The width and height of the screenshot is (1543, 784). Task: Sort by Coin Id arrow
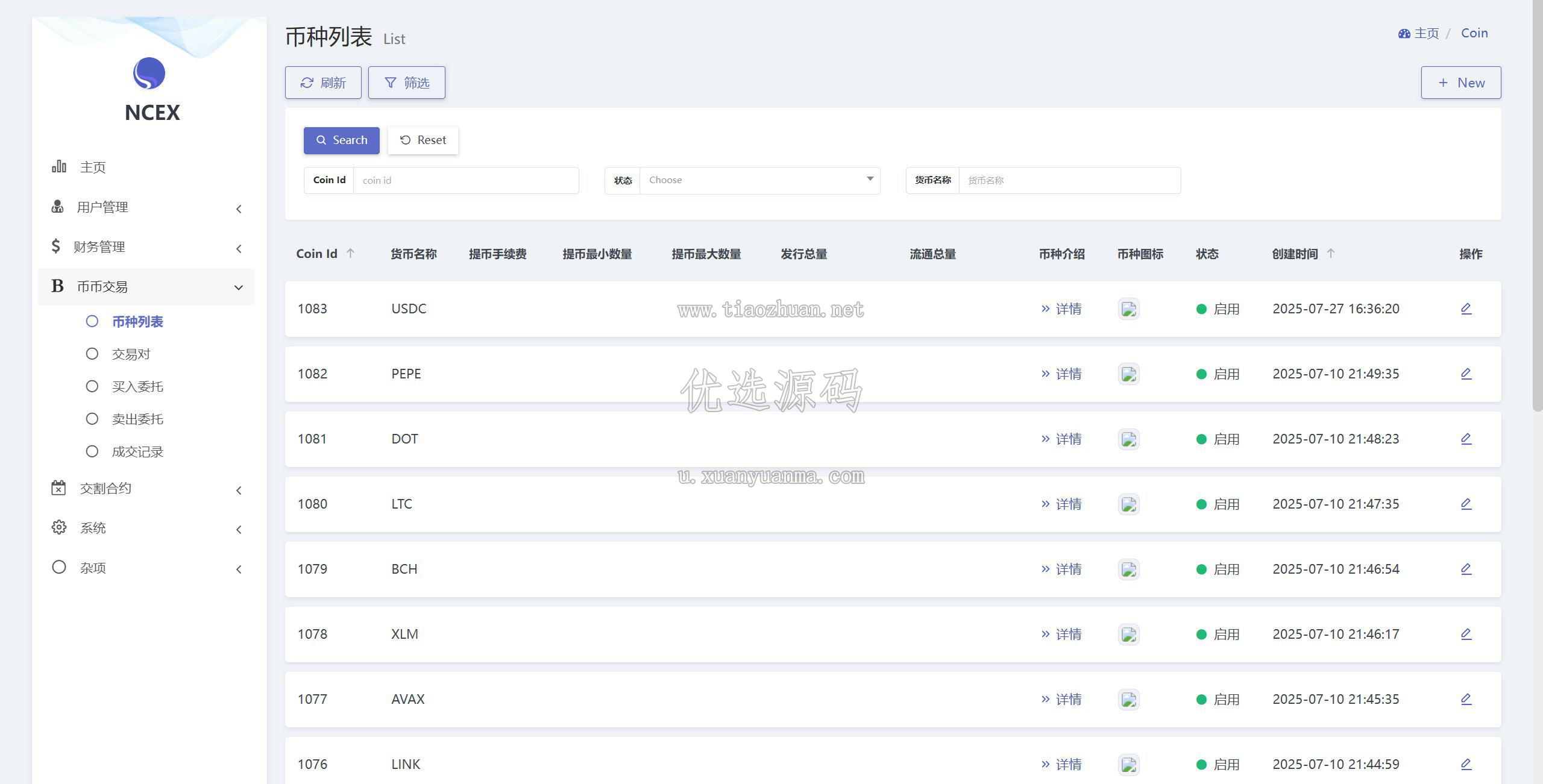[350, 253]
